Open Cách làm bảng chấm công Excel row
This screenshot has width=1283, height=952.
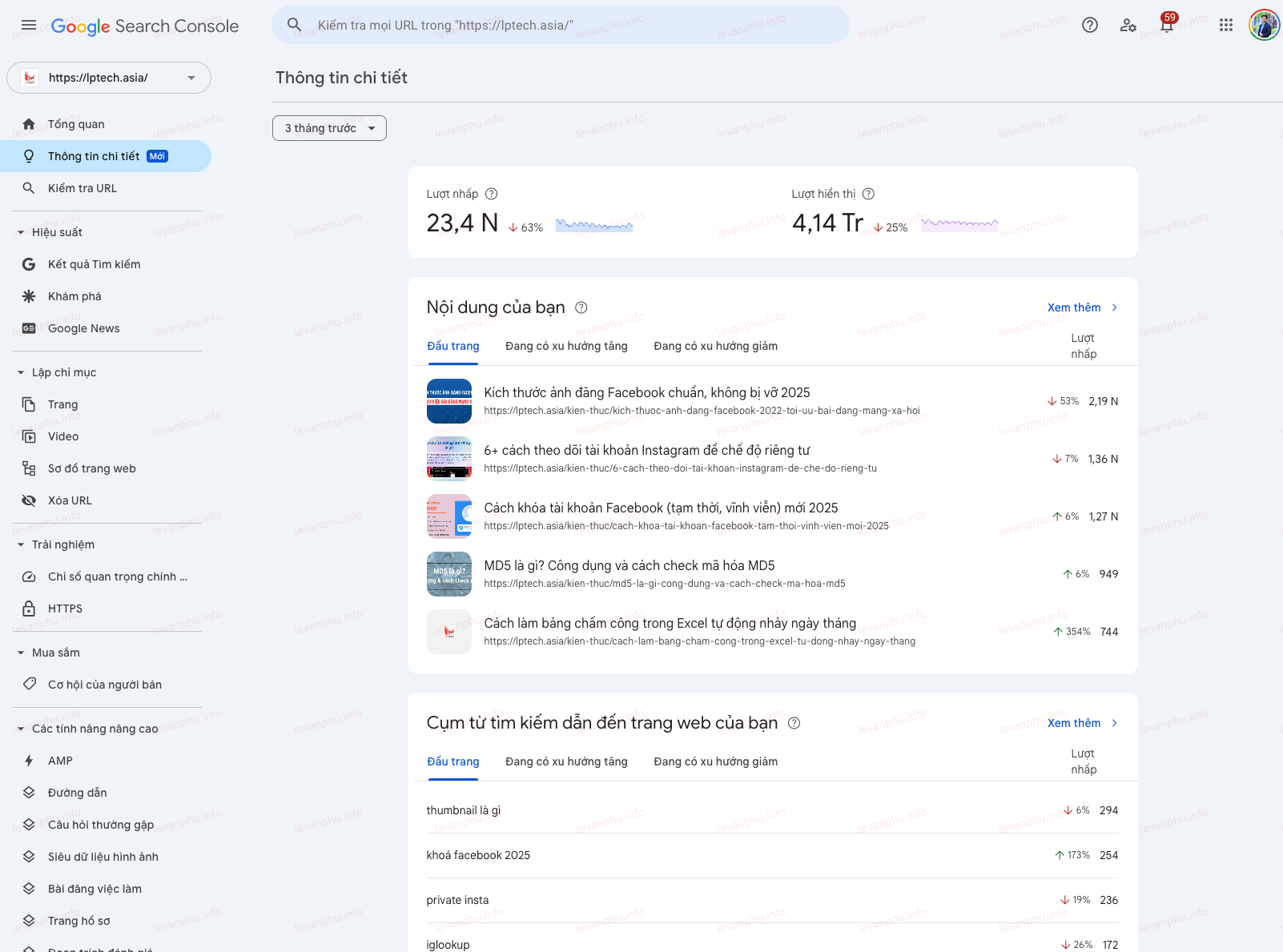(772, 632)
